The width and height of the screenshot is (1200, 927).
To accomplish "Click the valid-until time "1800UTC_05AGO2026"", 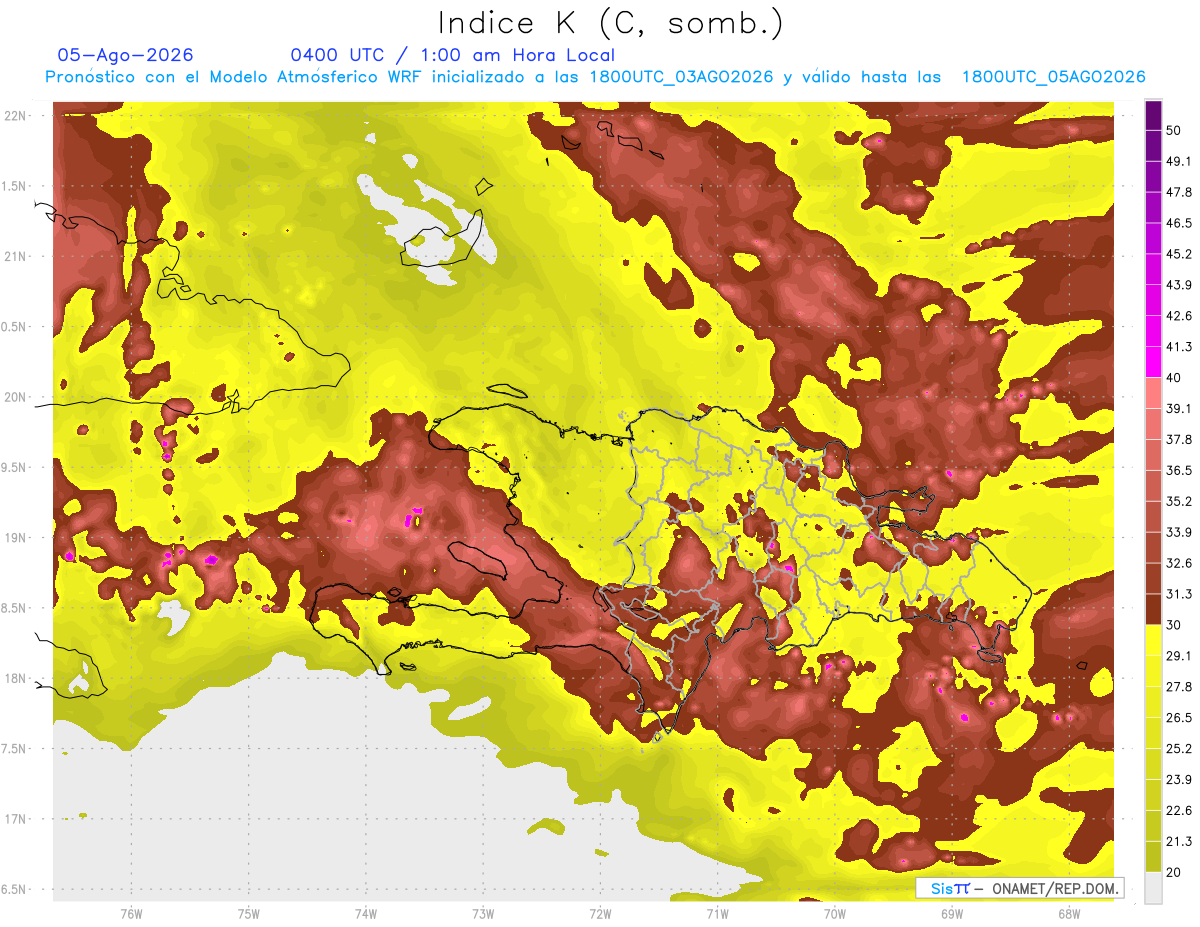I will coord(1053,77).
